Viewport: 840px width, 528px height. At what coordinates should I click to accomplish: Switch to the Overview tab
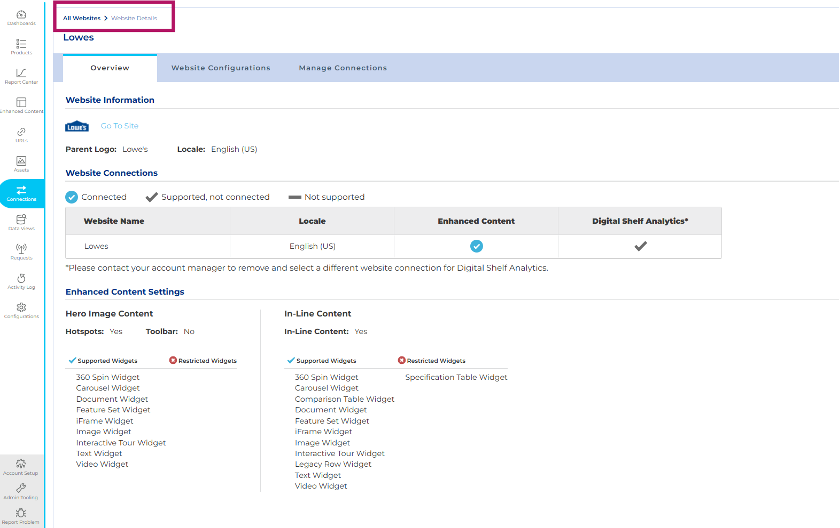coord(110,68)
